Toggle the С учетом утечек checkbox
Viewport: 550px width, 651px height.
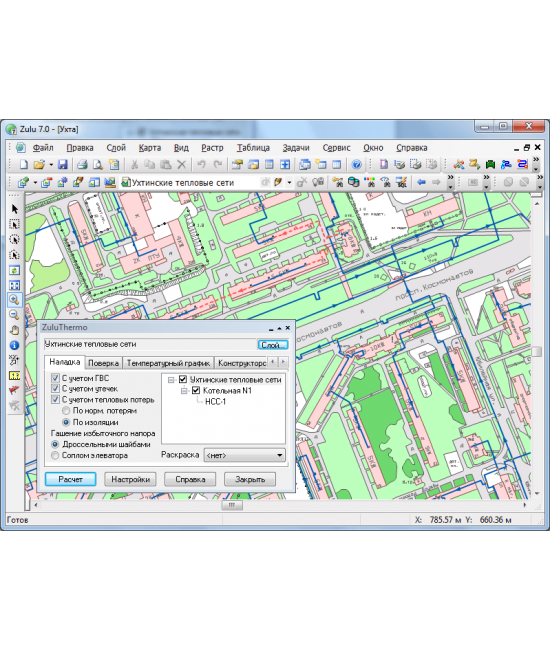click(55, 389)
